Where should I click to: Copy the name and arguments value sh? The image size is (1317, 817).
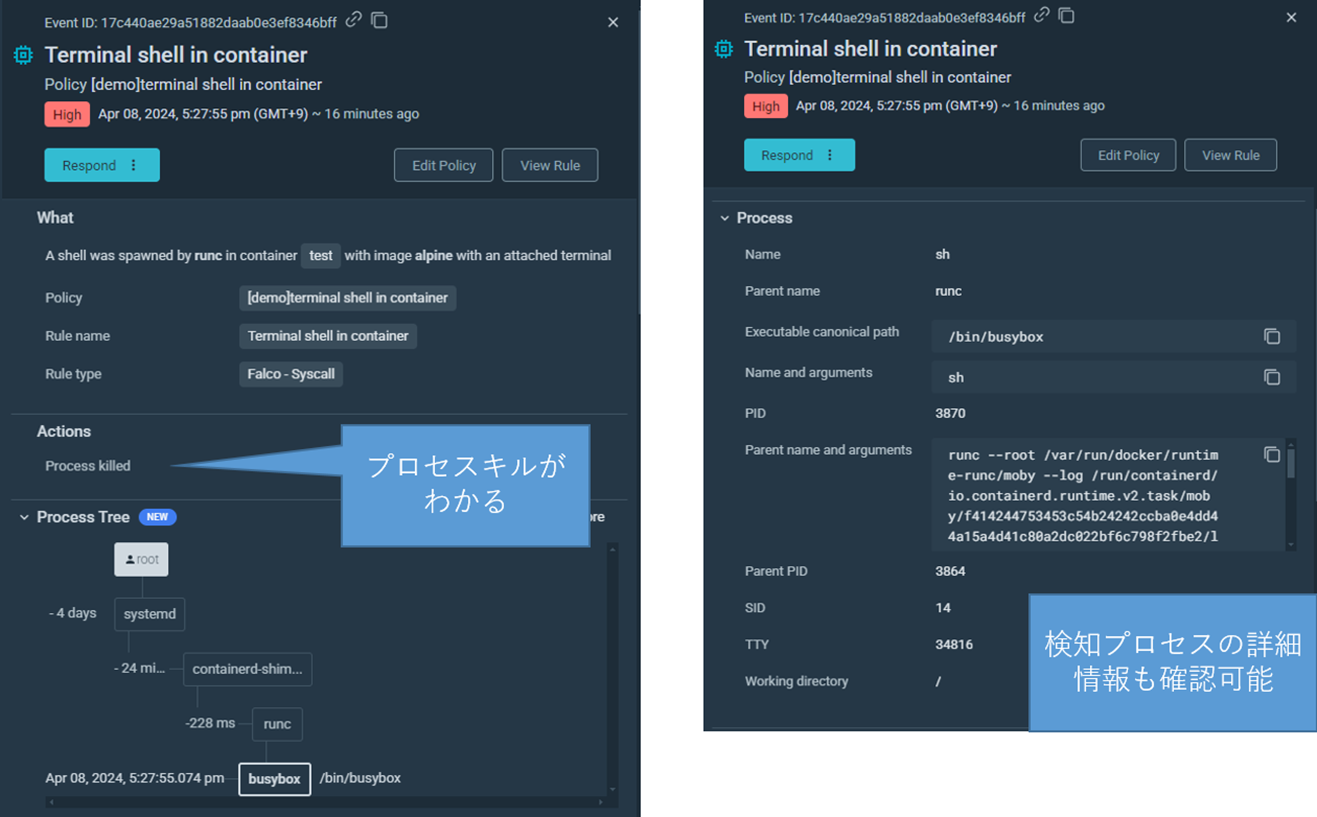(1272, 377)
